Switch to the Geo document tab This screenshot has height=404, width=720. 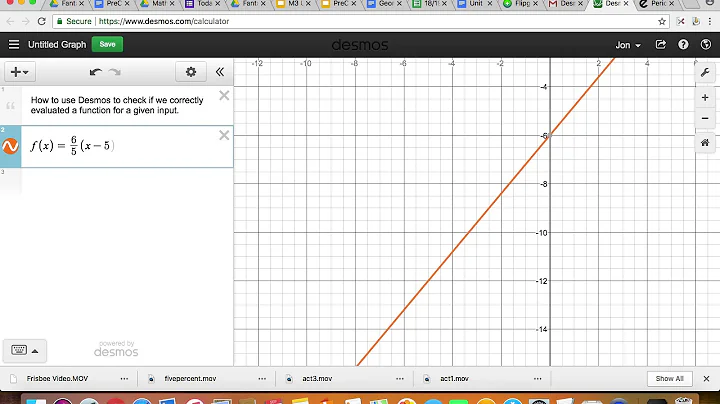coord(385,4)
